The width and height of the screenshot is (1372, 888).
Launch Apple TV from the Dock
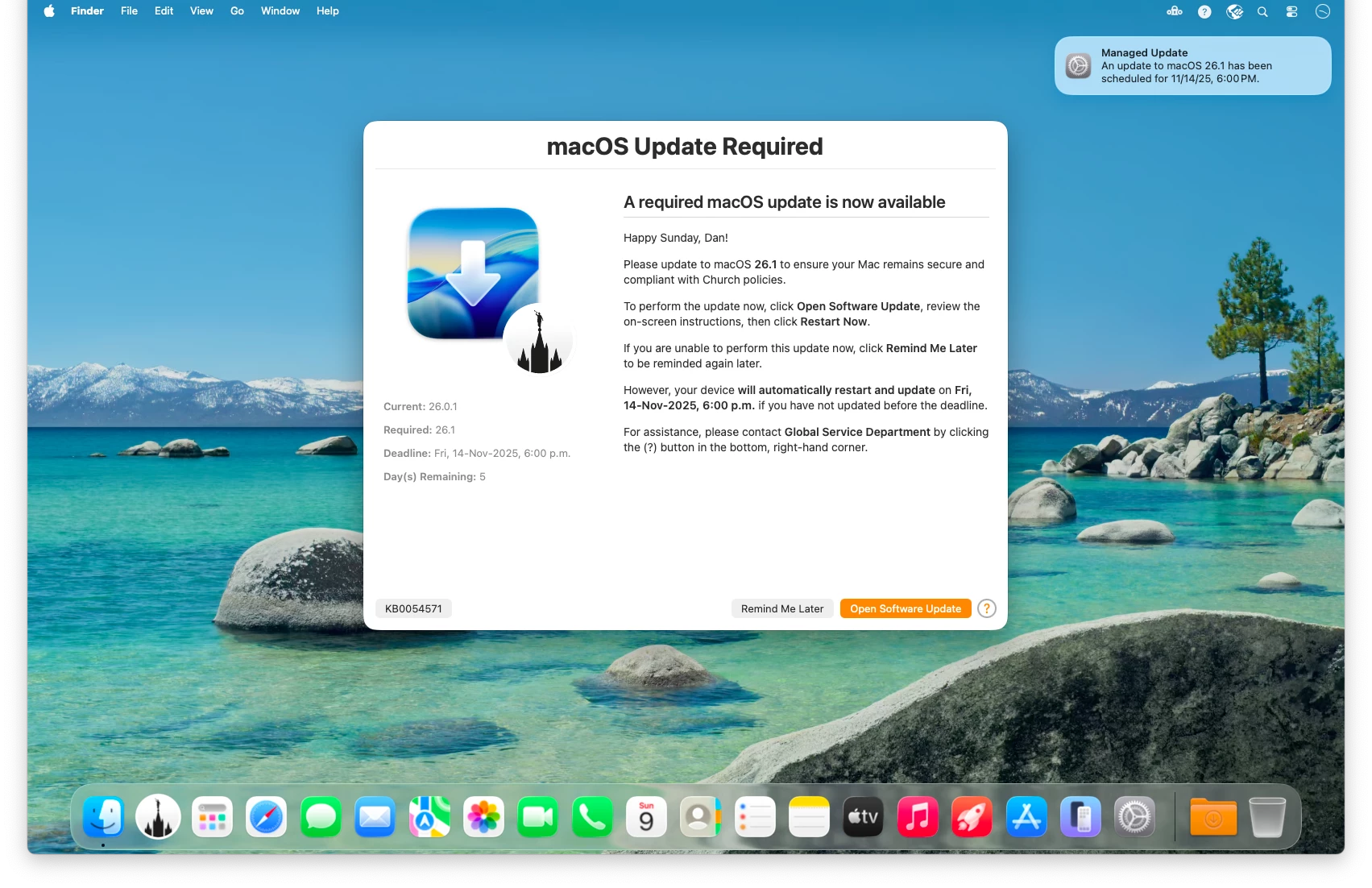pyautogui.click(x=864, y=817)
